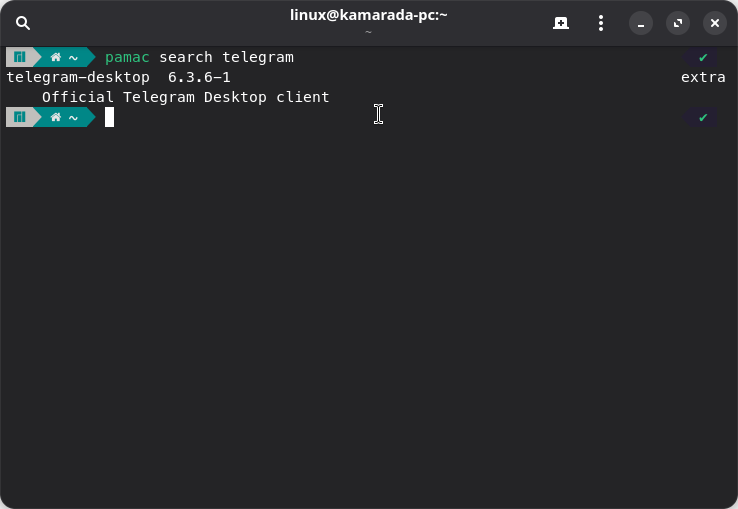Click the Manjaro logo in second prompt
This screenshot has height=509, width=738.
(x=19, y=117)
